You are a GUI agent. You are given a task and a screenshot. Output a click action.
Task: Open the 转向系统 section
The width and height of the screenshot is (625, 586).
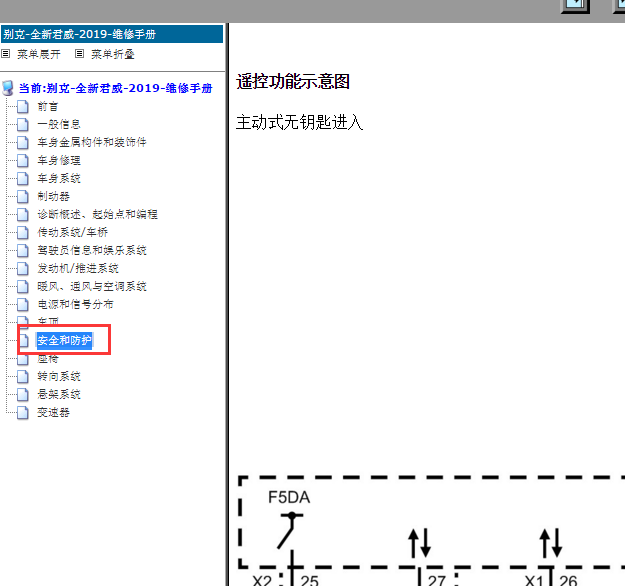tap(59, 376)
